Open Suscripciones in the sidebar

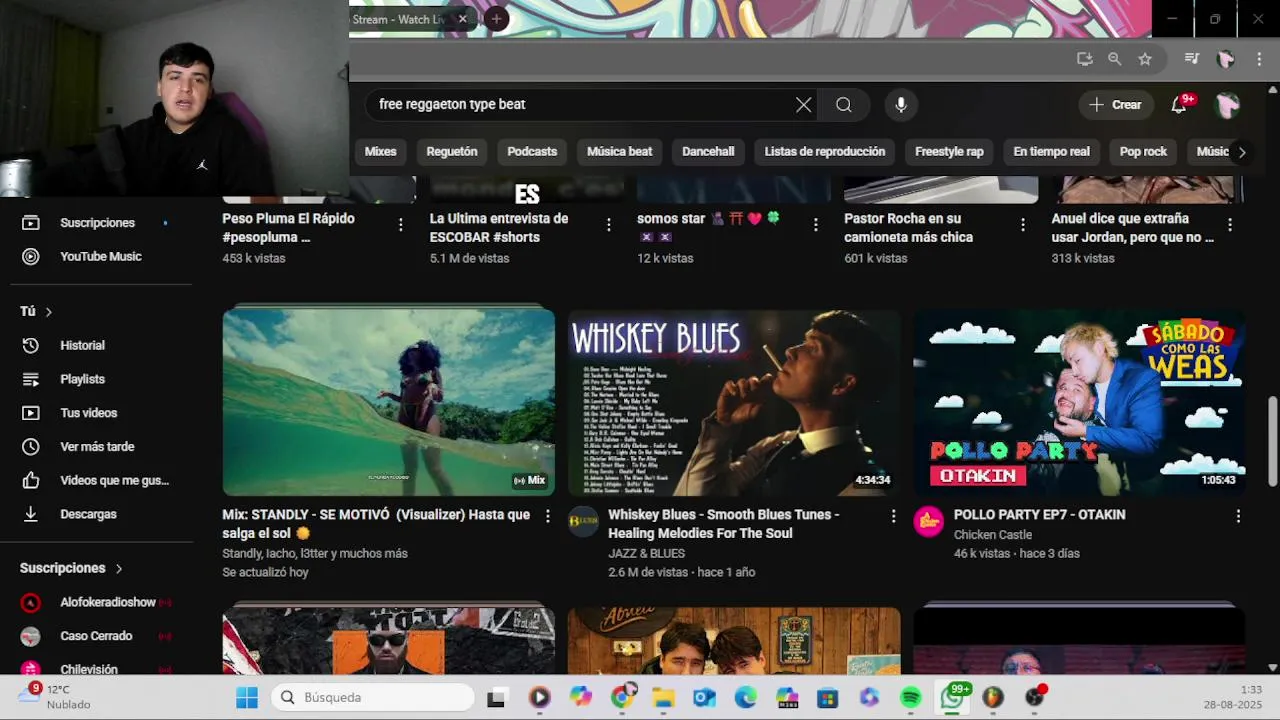[97, 223]
